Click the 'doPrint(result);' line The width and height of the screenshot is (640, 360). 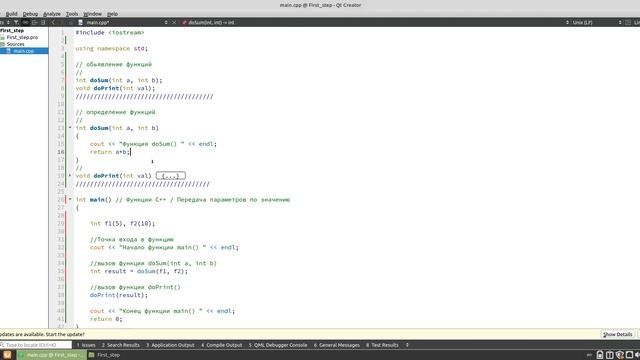(119, 295)
